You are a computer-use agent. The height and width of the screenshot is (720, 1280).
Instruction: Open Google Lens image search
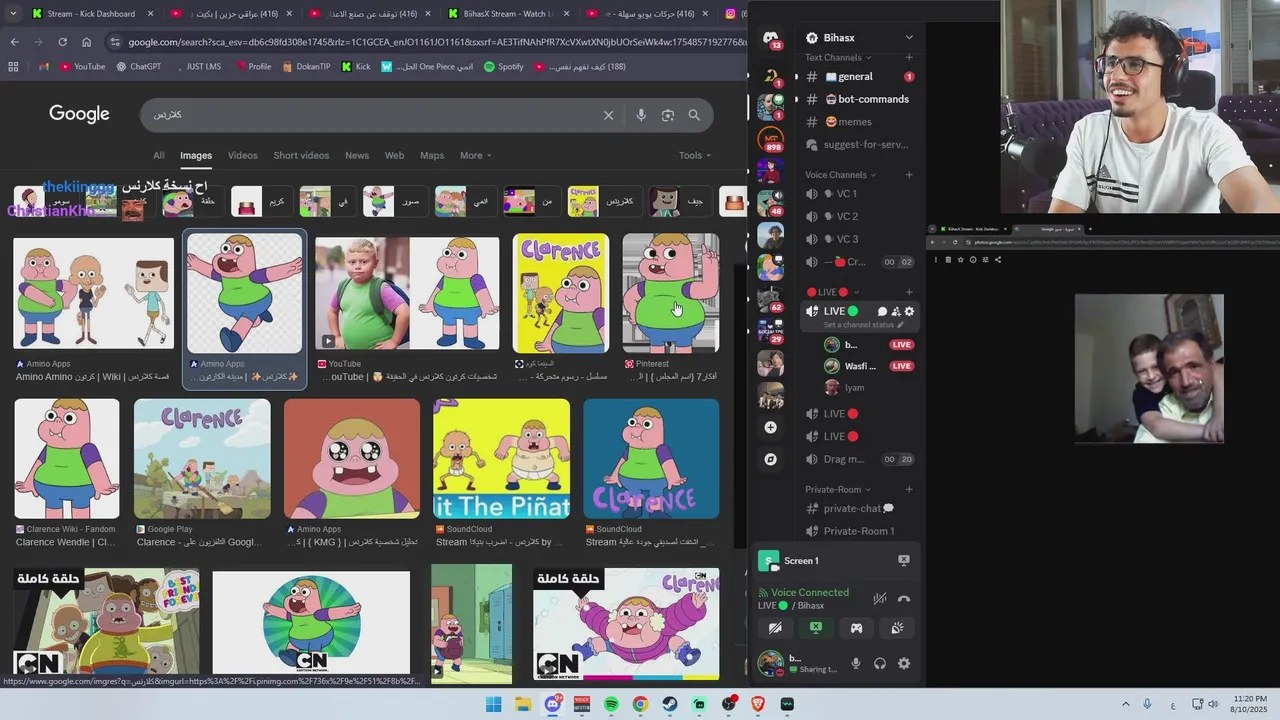pyautogui.click(x=668, y=115)
